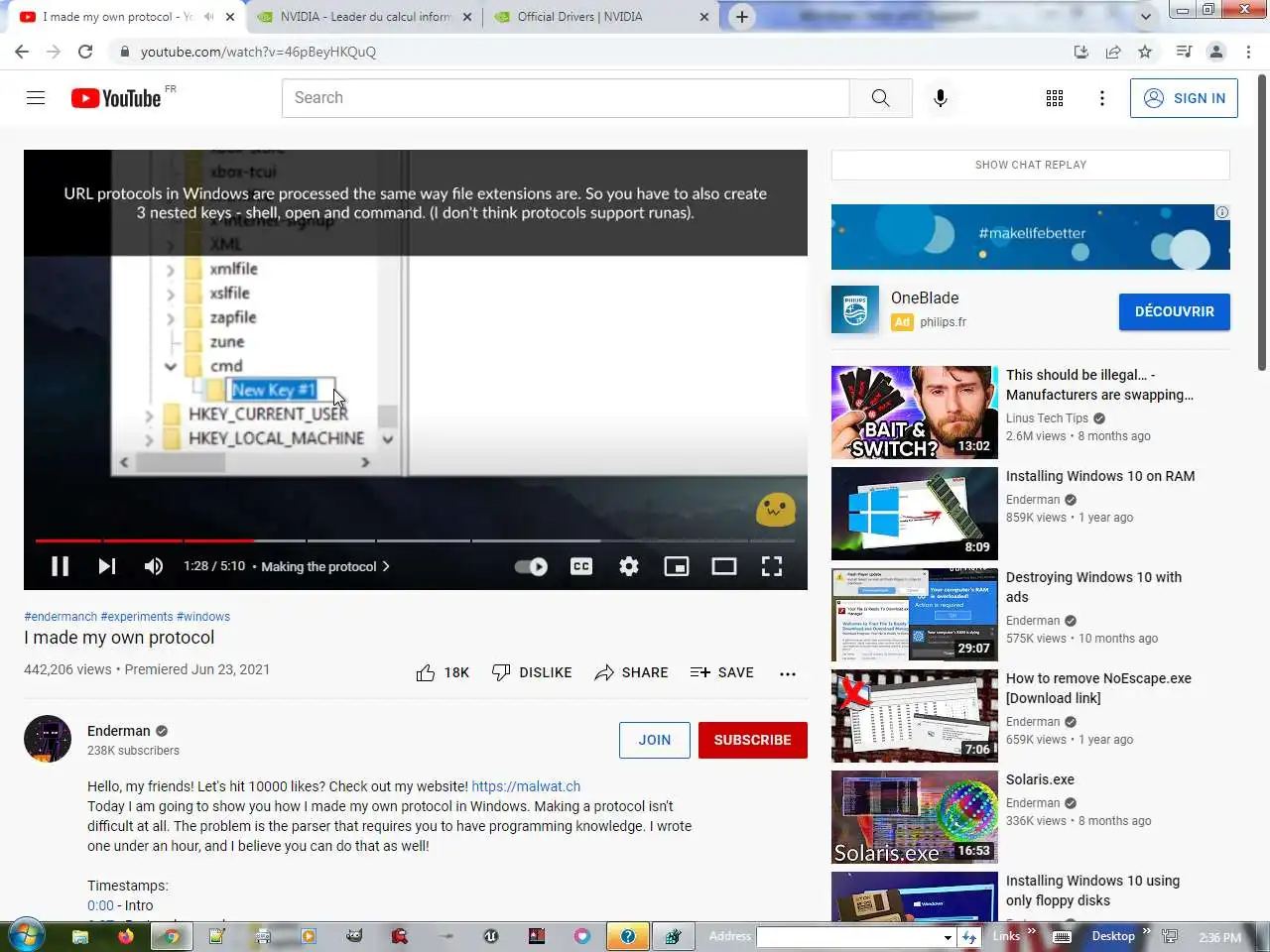Click the DÉCOUVRIR ad button
The width and height of the screenshot is (1270, 952).
coord(1175,311)
